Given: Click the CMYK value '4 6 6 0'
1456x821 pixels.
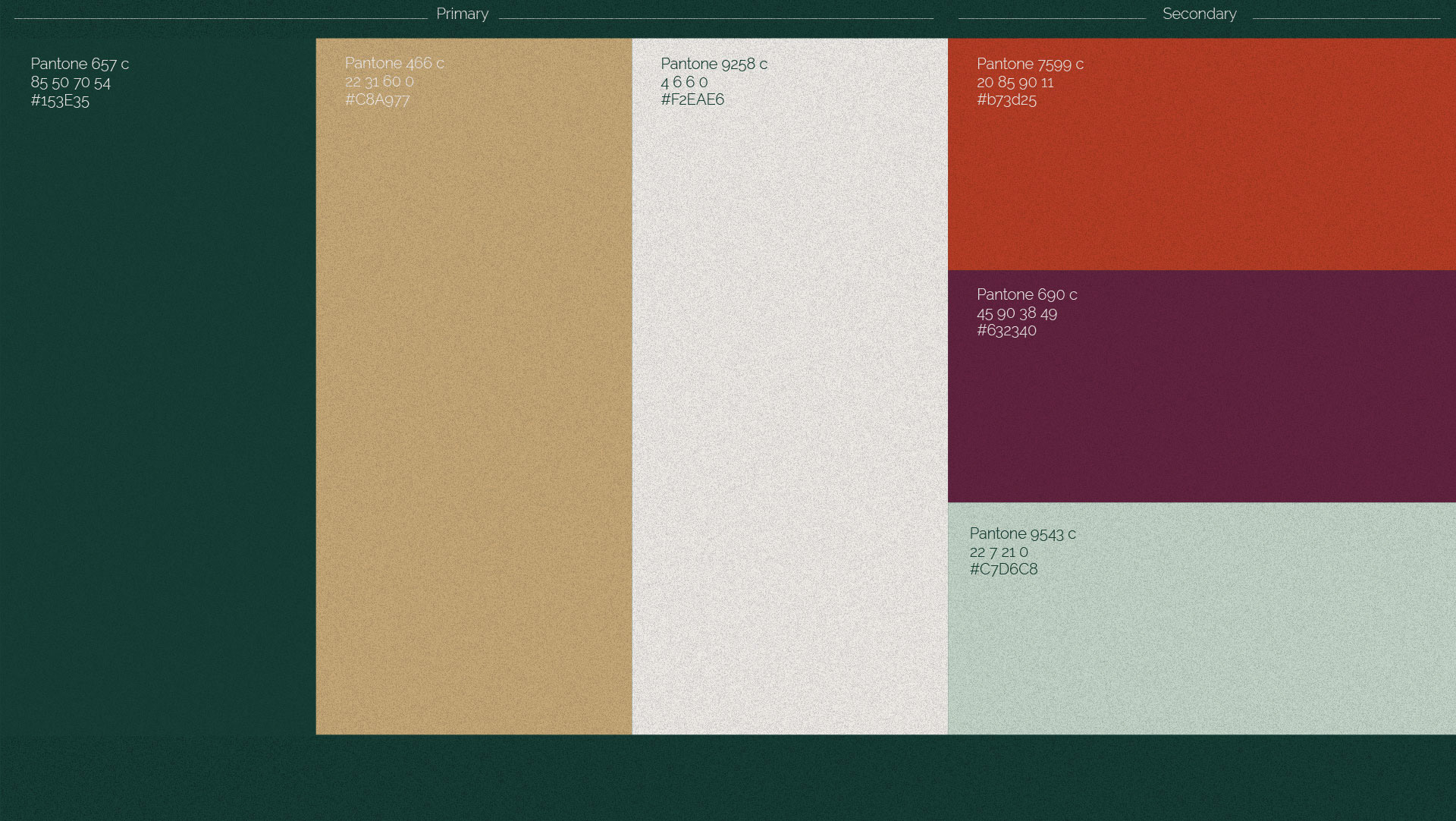Looking at the screenshot, I should tap(684, 82).
